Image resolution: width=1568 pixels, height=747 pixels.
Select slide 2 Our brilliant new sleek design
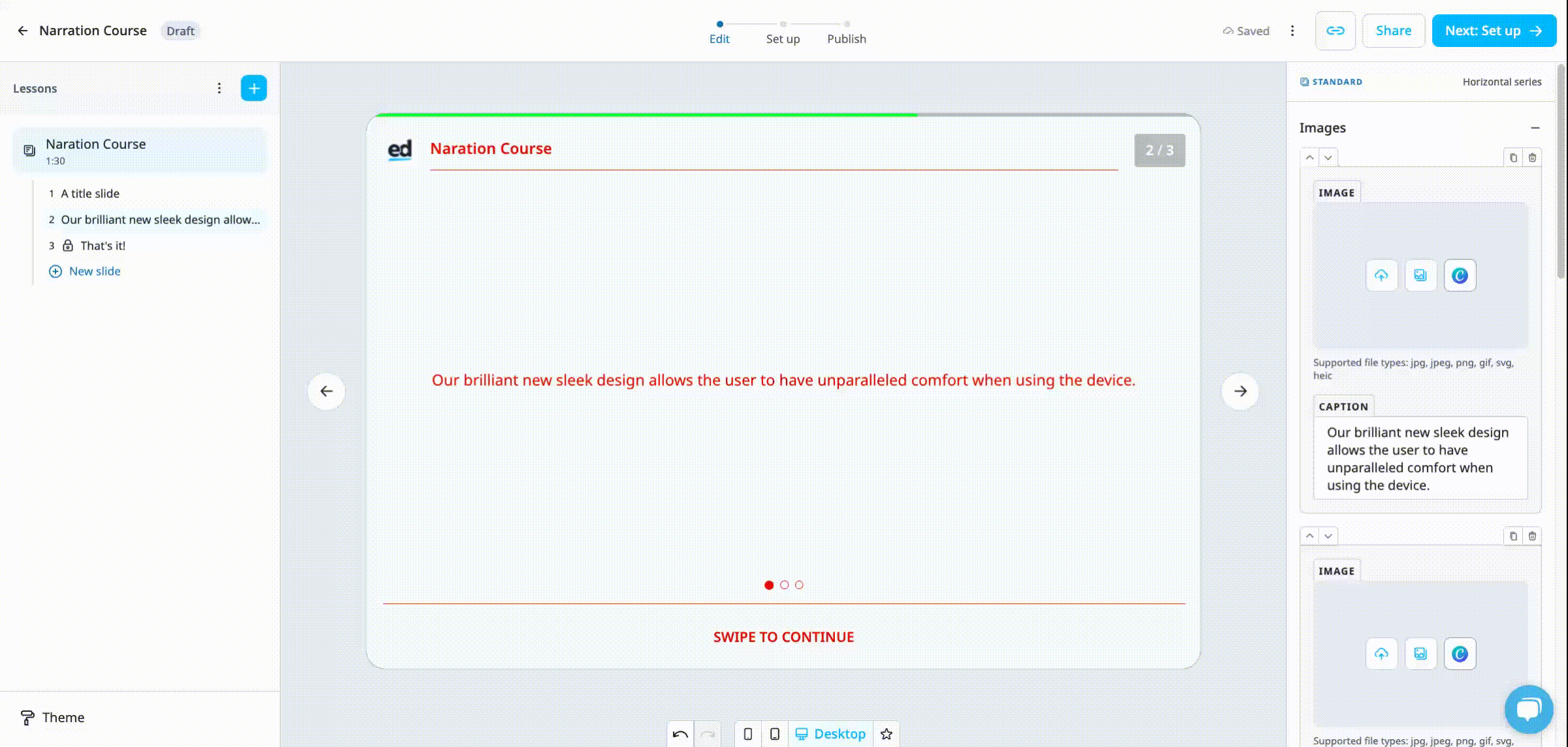click(154, 219)
